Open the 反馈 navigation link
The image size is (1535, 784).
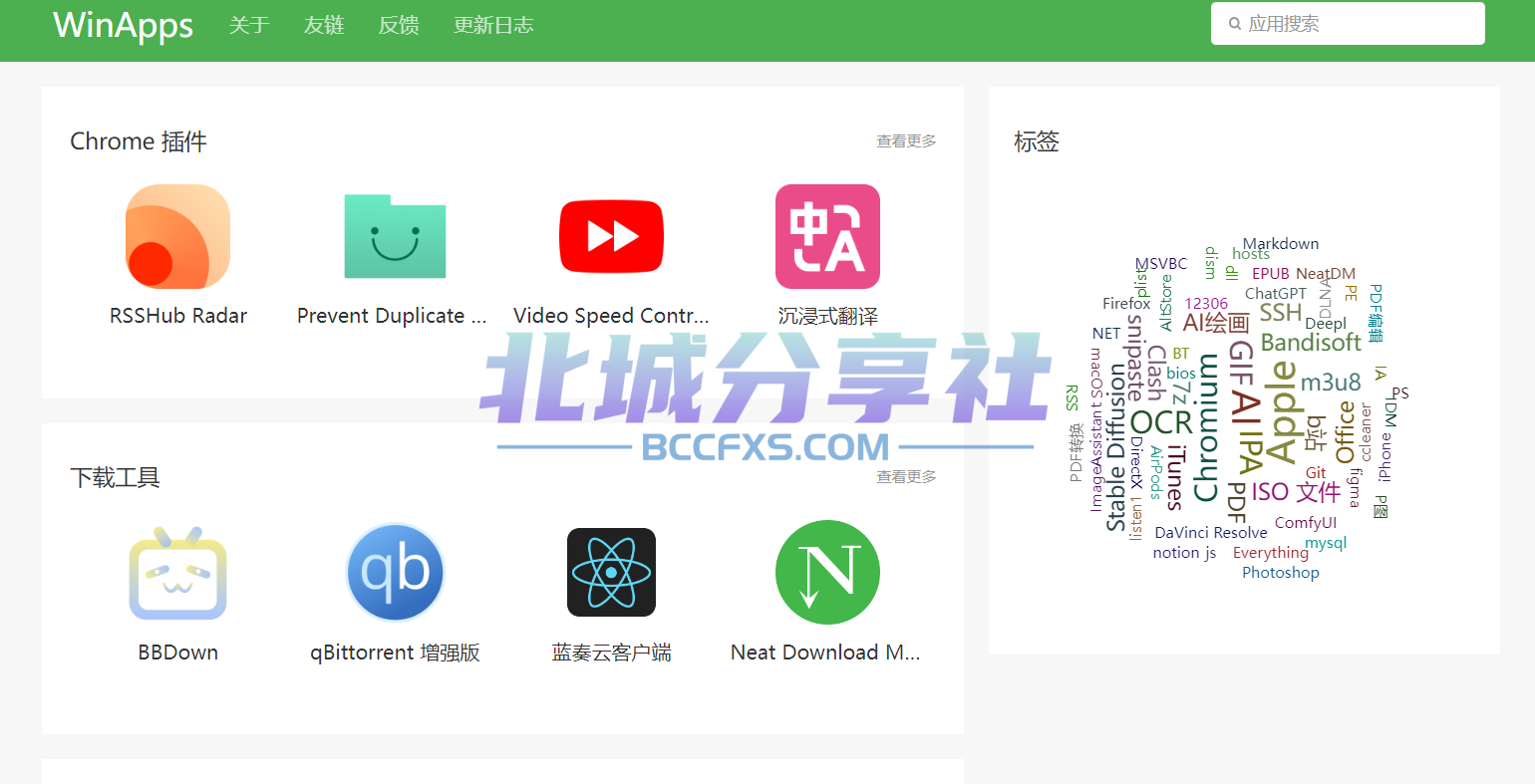[x=399, y=25]
